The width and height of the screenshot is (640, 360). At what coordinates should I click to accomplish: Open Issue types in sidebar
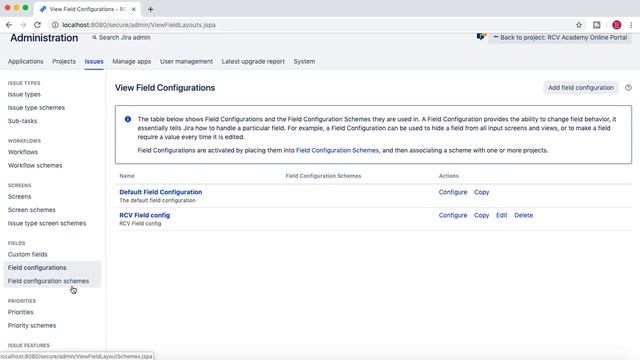click(24, 94)
